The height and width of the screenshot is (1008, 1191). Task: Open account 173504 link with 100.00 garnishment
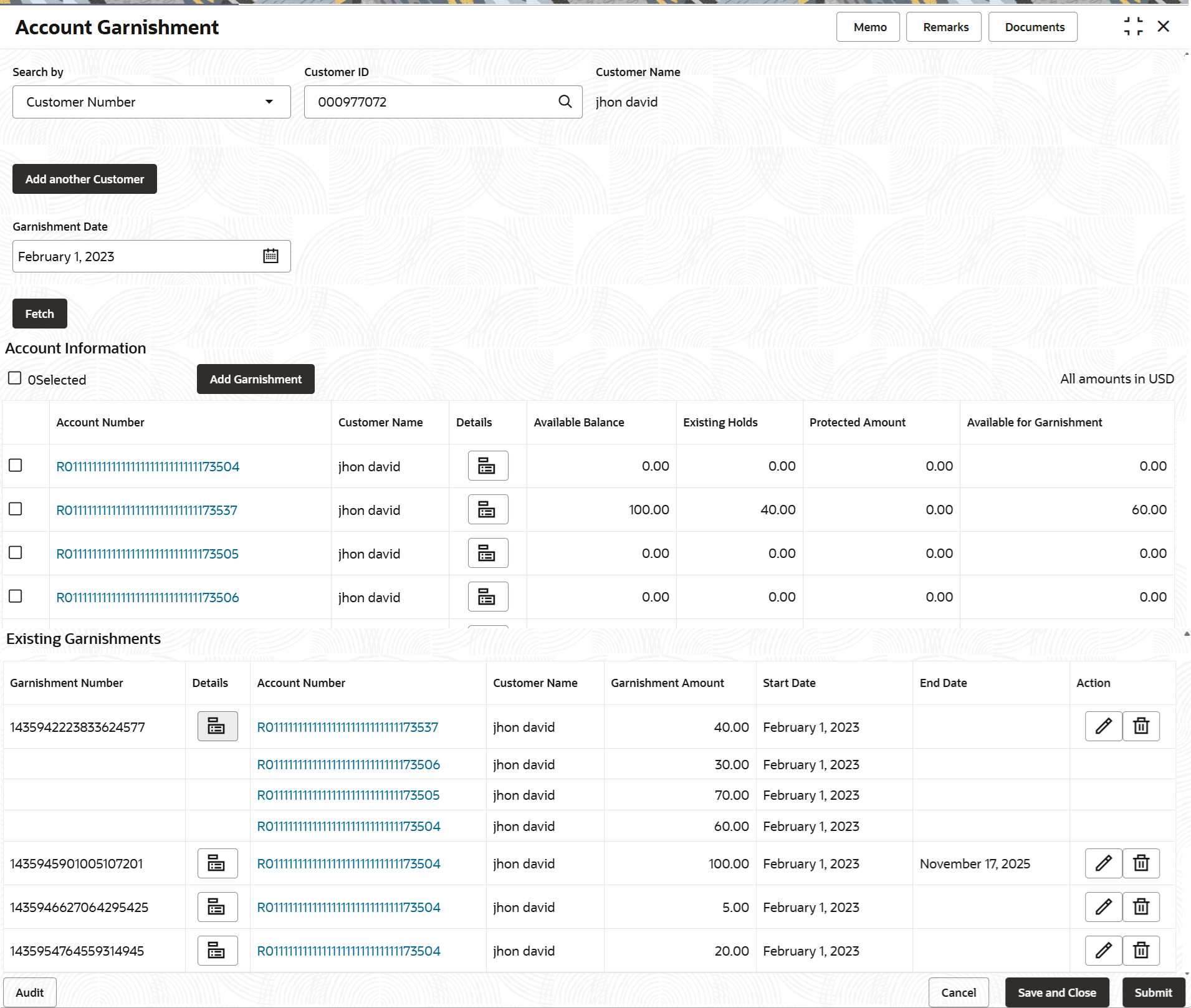tap(349, 863)
